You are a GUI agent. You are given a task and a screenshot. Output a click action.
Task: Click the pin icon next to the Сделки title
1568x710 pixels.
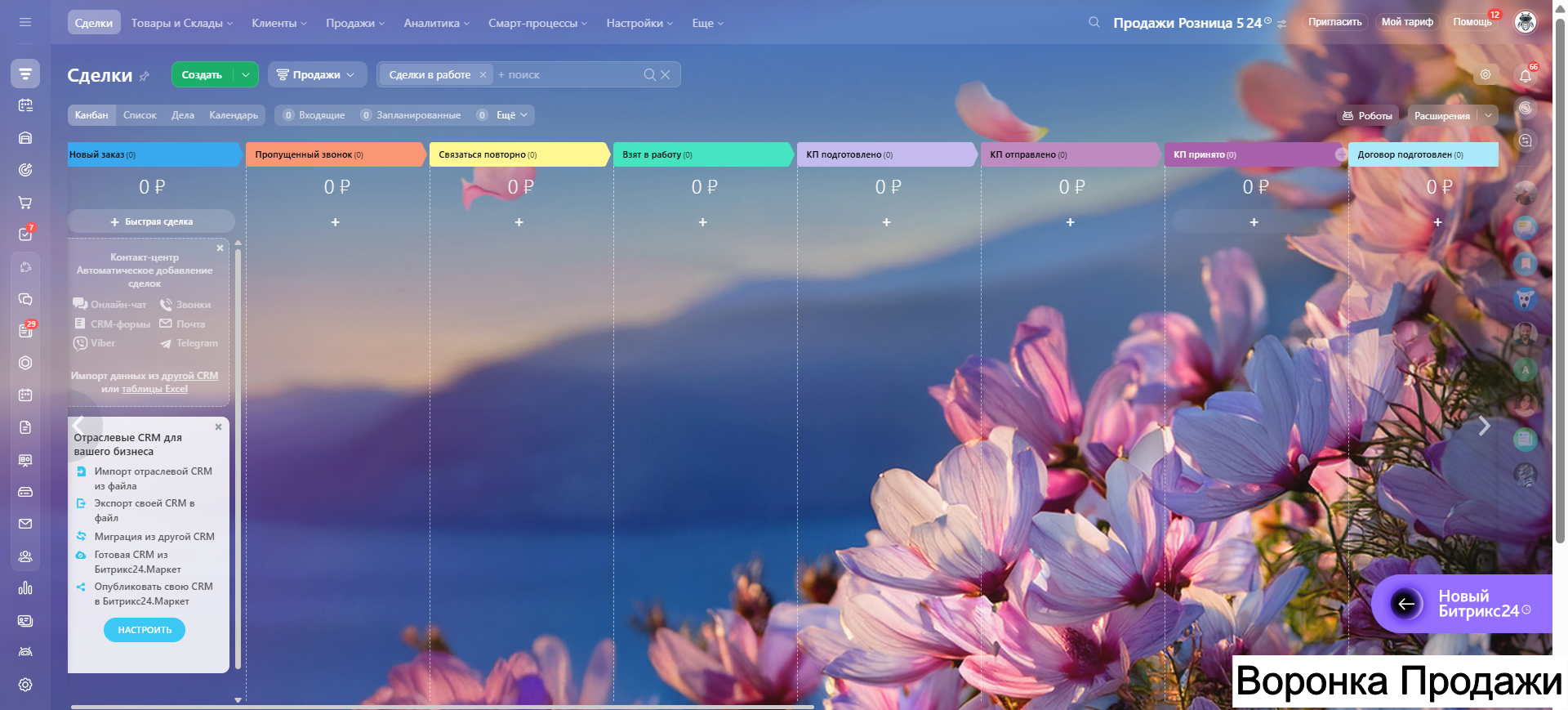(145, 76)
